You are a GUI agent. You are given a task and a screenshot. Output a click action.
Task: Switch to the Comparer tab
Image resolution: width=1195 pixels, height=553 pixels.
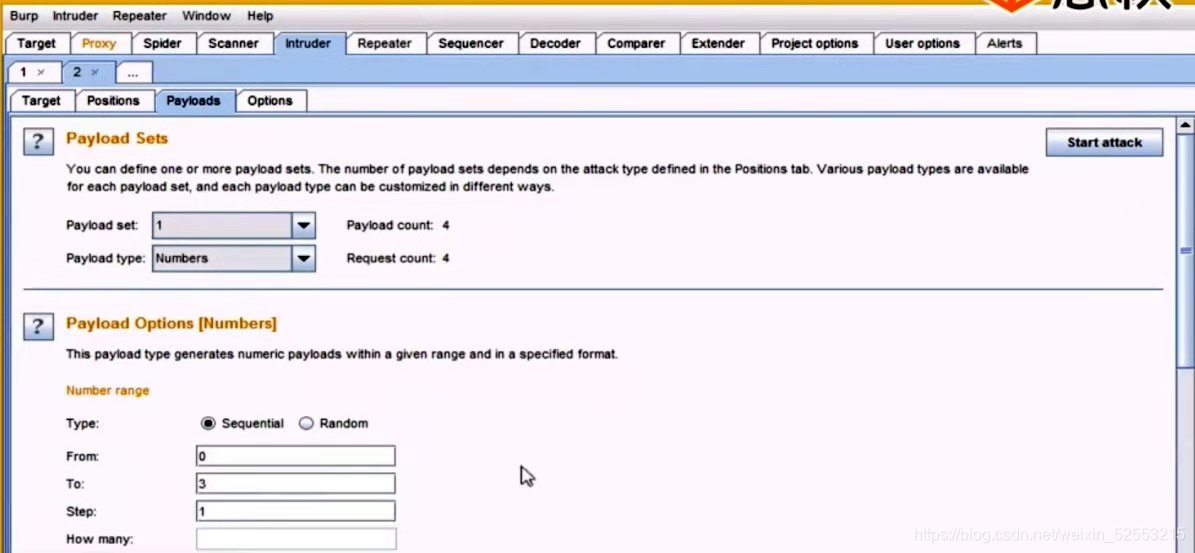point(636,43)
